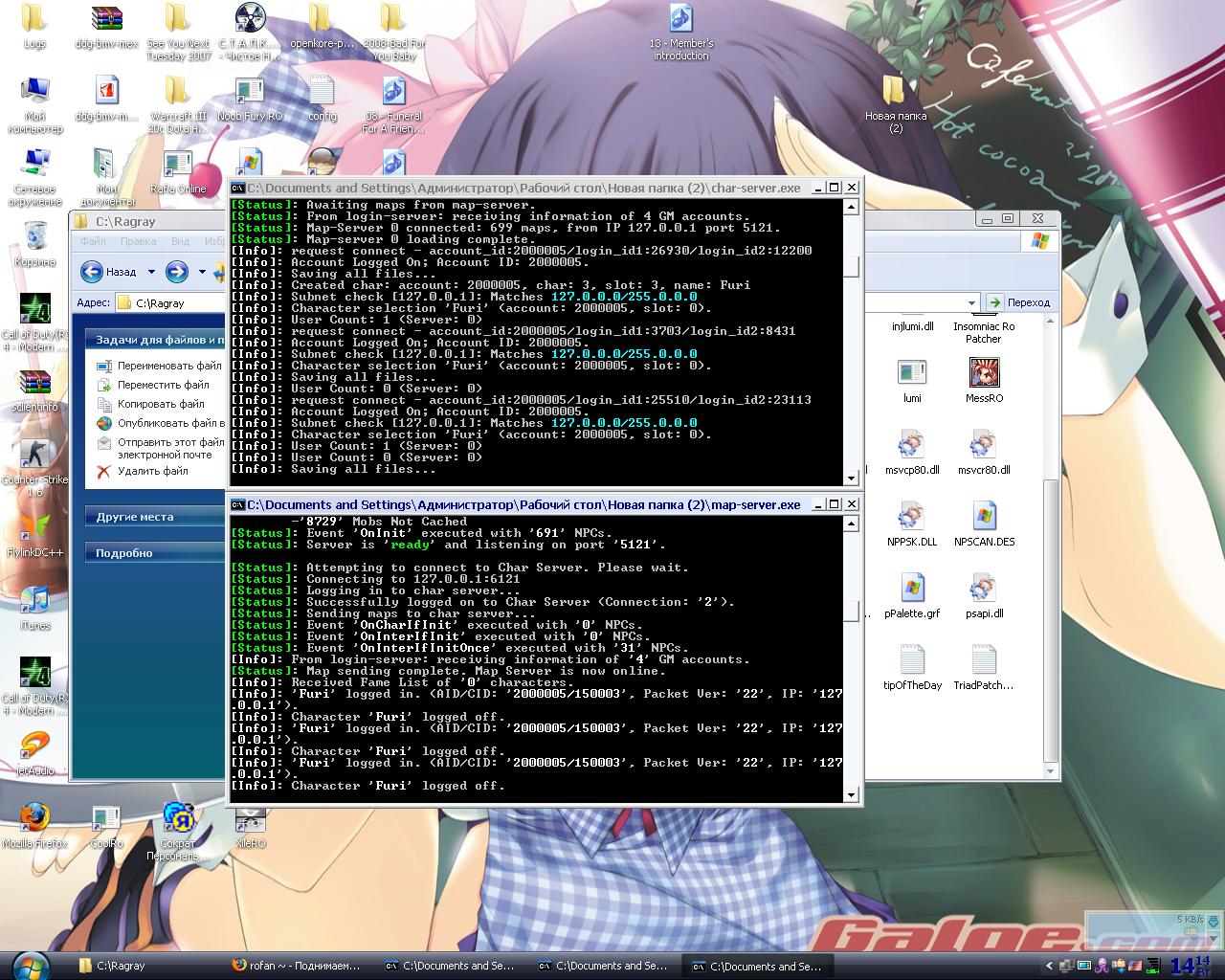Open the openkore-p... desktop folder

pos(322,27)
